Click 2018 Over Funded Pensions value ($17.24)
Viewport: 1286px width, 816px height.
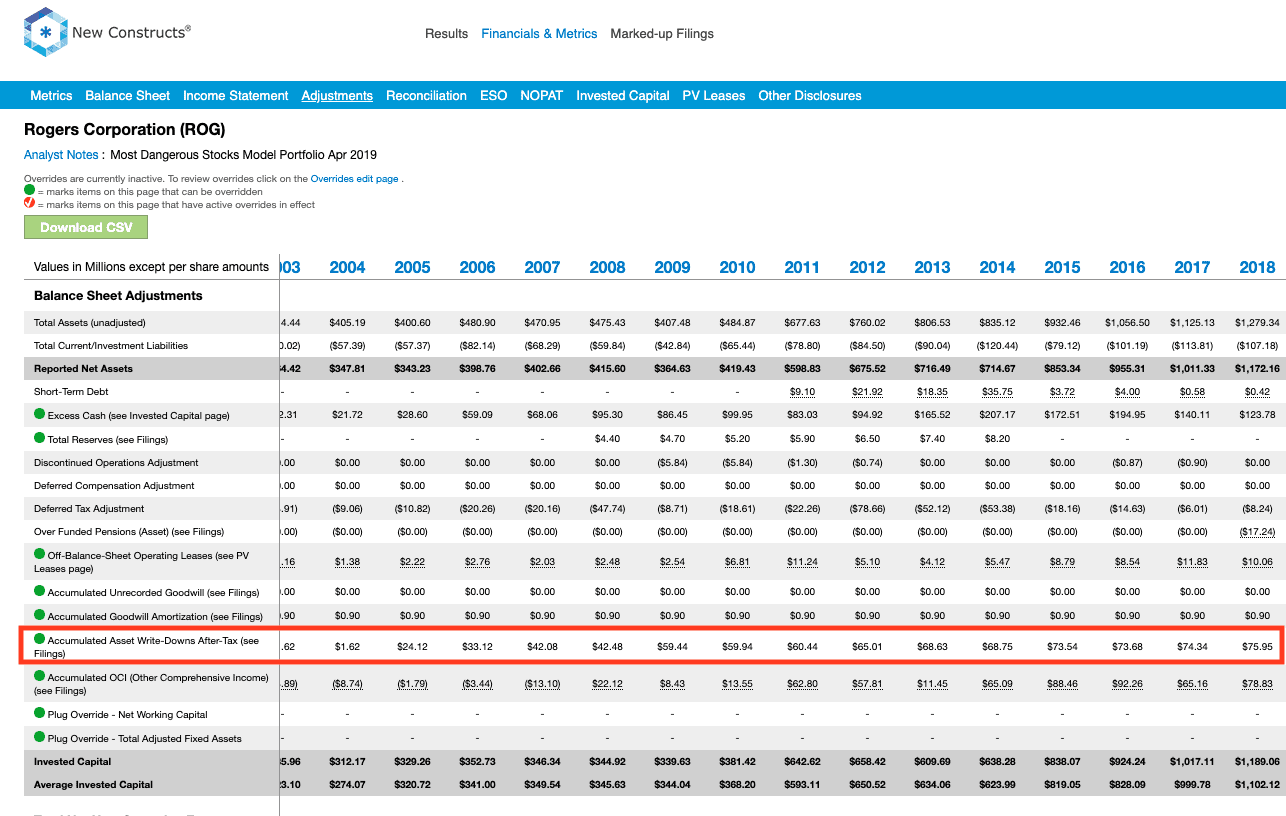[1257, 532]
